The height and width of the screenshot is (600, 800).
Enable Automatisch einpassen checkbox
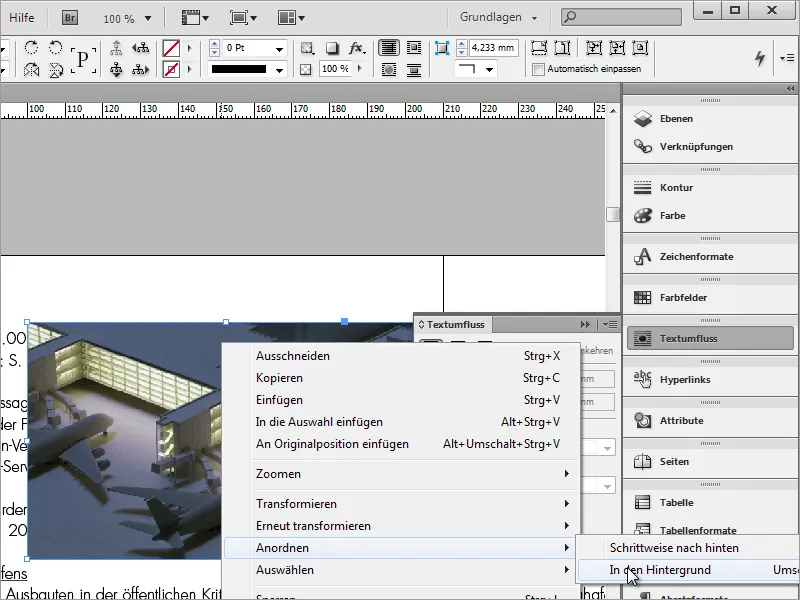coord(538,69)
